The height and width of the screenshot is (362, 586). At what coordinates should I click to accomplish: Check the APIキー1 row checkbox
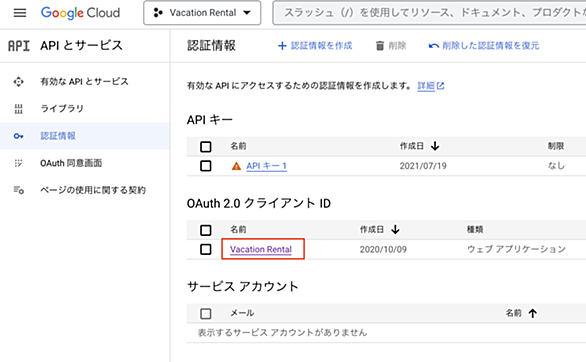click(x=206, y=166)
